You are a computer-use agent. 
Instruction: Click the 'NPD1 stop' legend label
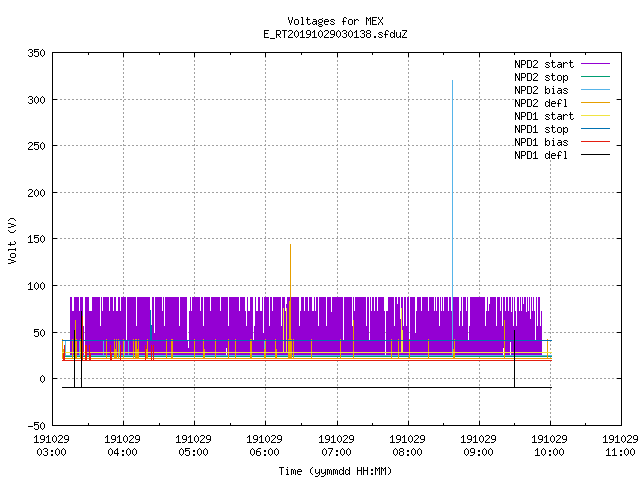click(x=541, y=129)
